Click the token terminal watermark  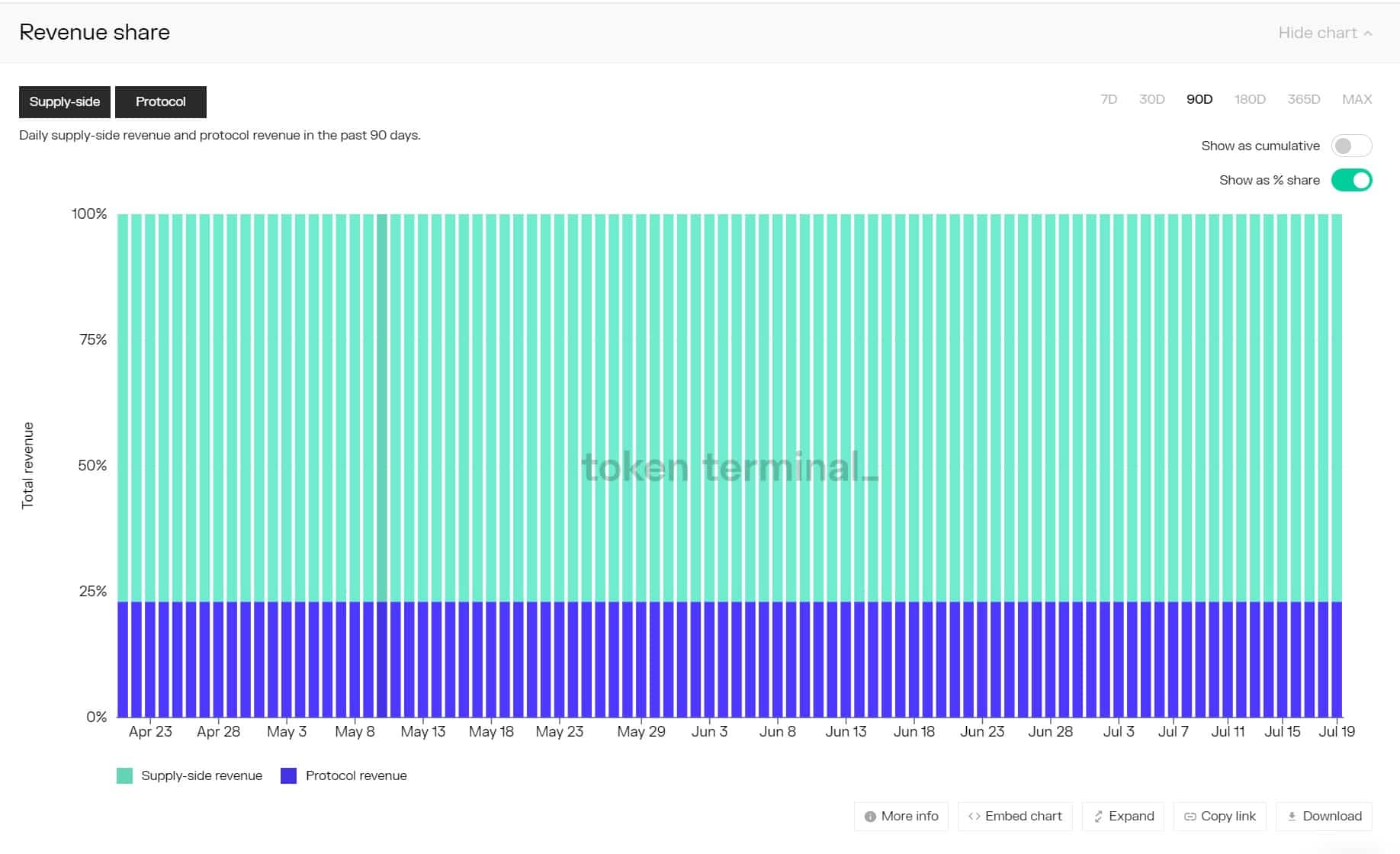pyautogui.click(x=729, y=467)
